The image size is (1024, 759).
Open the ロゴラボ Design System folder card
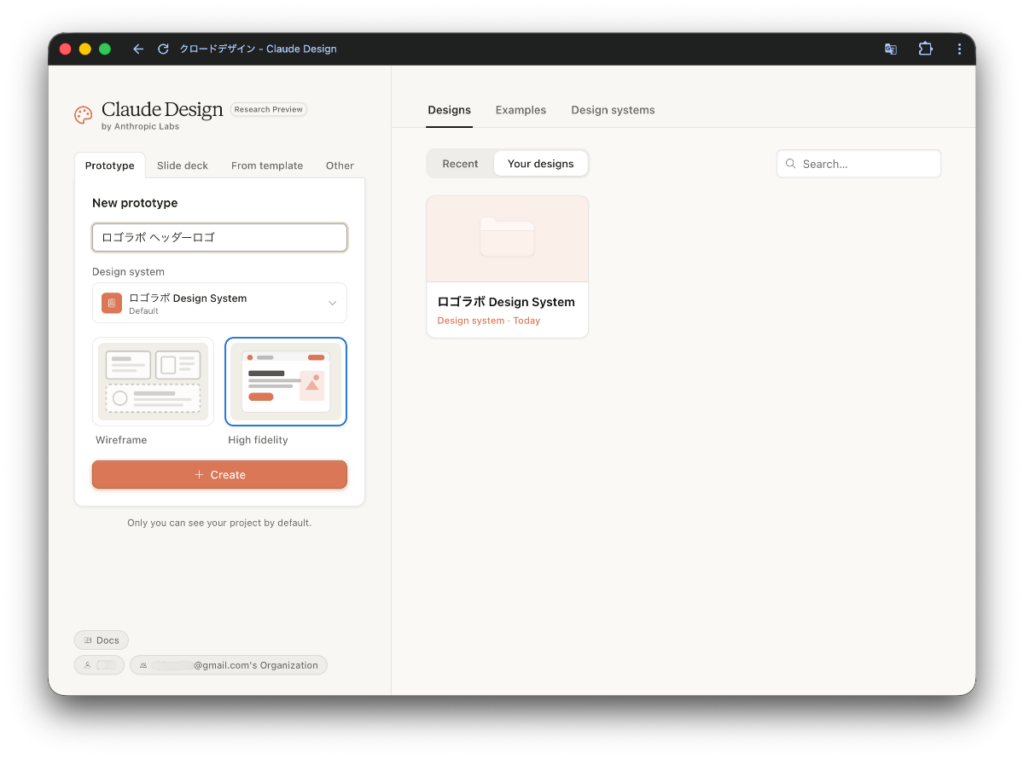click(x=507, y=266)
